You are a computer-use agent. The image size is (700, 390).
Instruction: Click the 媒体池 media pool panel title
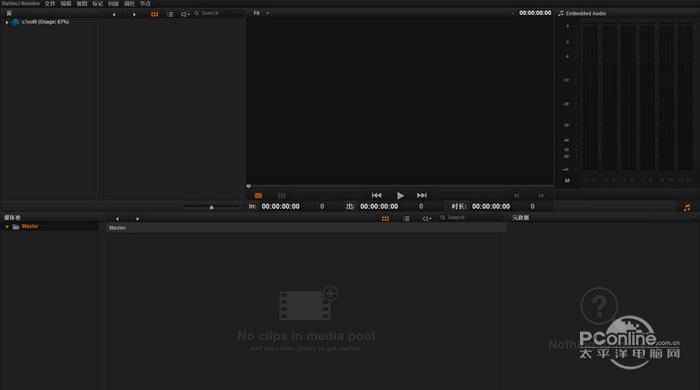pyautogui.click(x=12, y=218)
